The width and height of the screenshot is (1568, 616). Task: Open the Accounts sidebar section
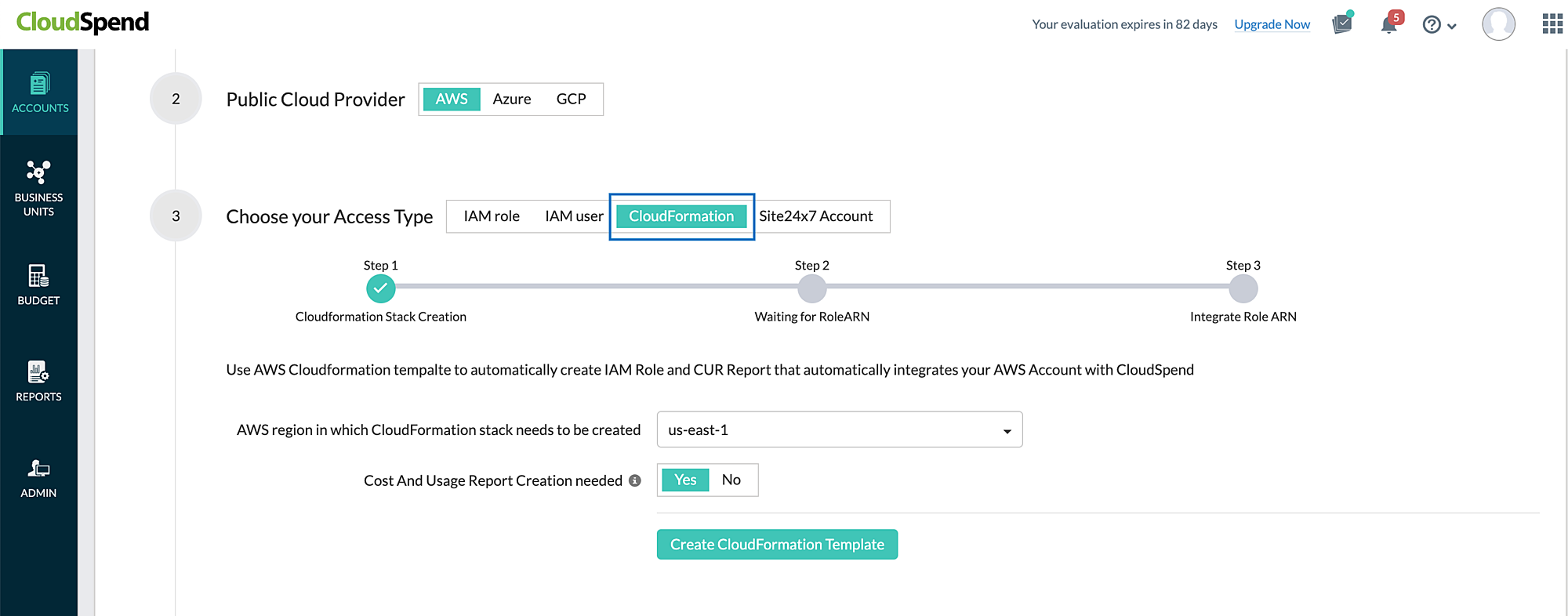click(x=39, y=92)
